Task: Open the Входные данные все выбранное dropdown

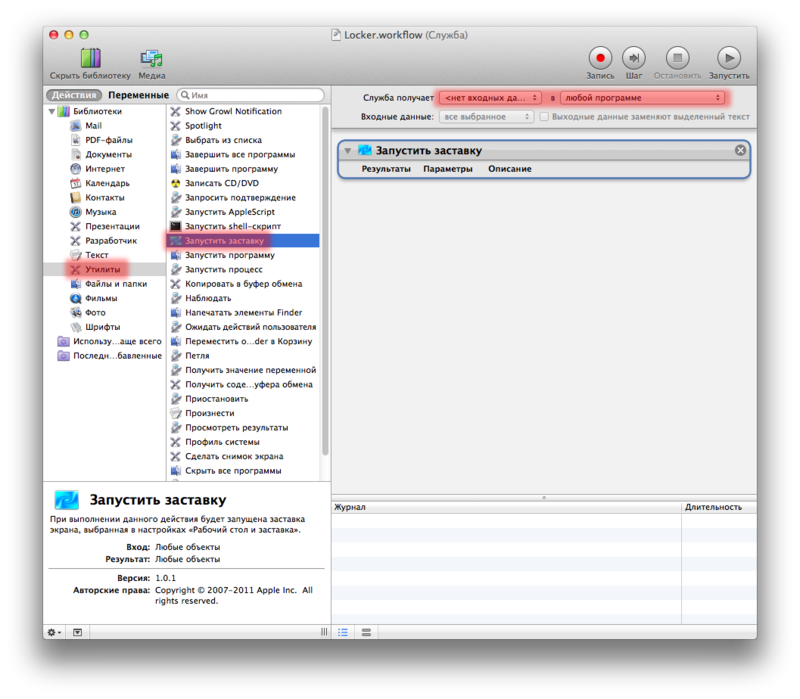Action: (486, 116)
